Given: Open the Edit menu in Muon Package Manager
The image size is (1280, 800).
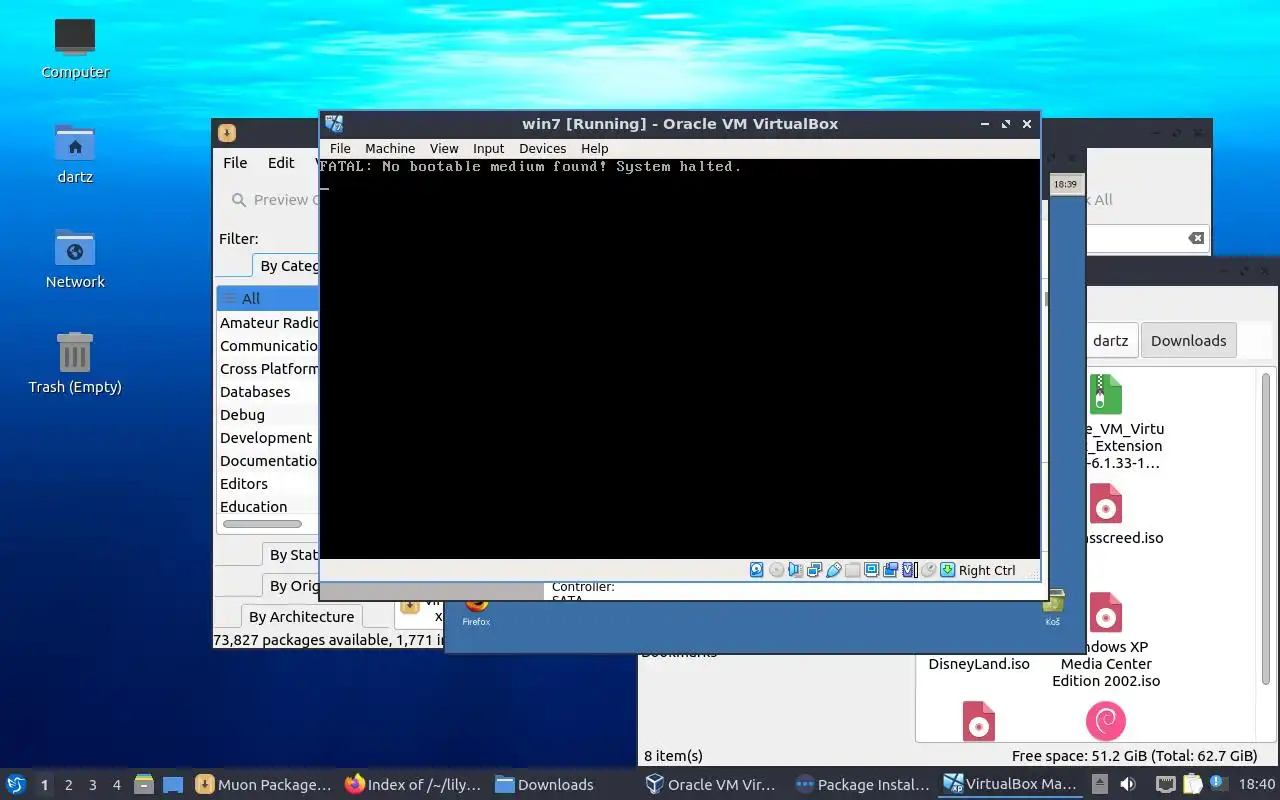Looking at the screenshot, I should (281, 163).
